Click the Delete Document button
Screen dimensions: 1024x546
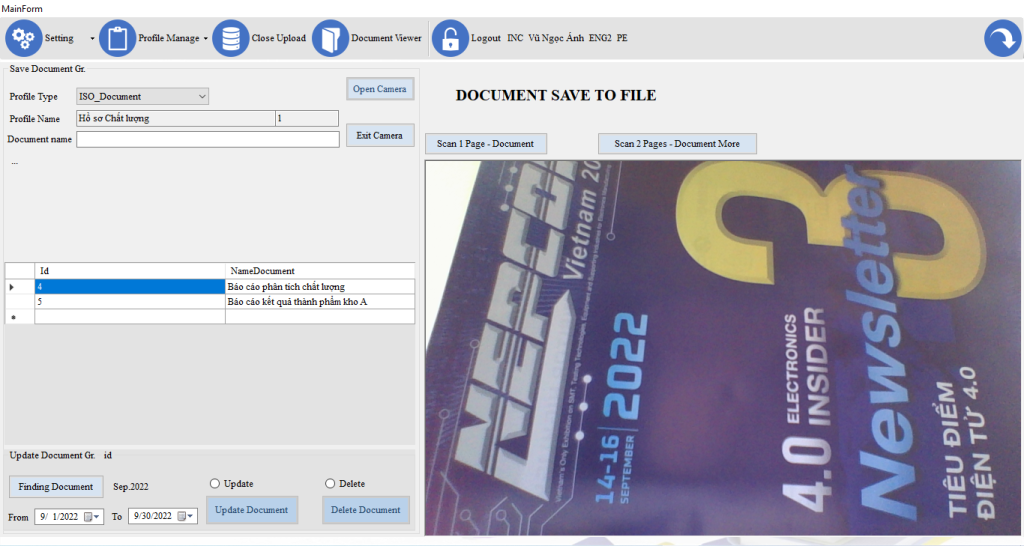(366, 509)
